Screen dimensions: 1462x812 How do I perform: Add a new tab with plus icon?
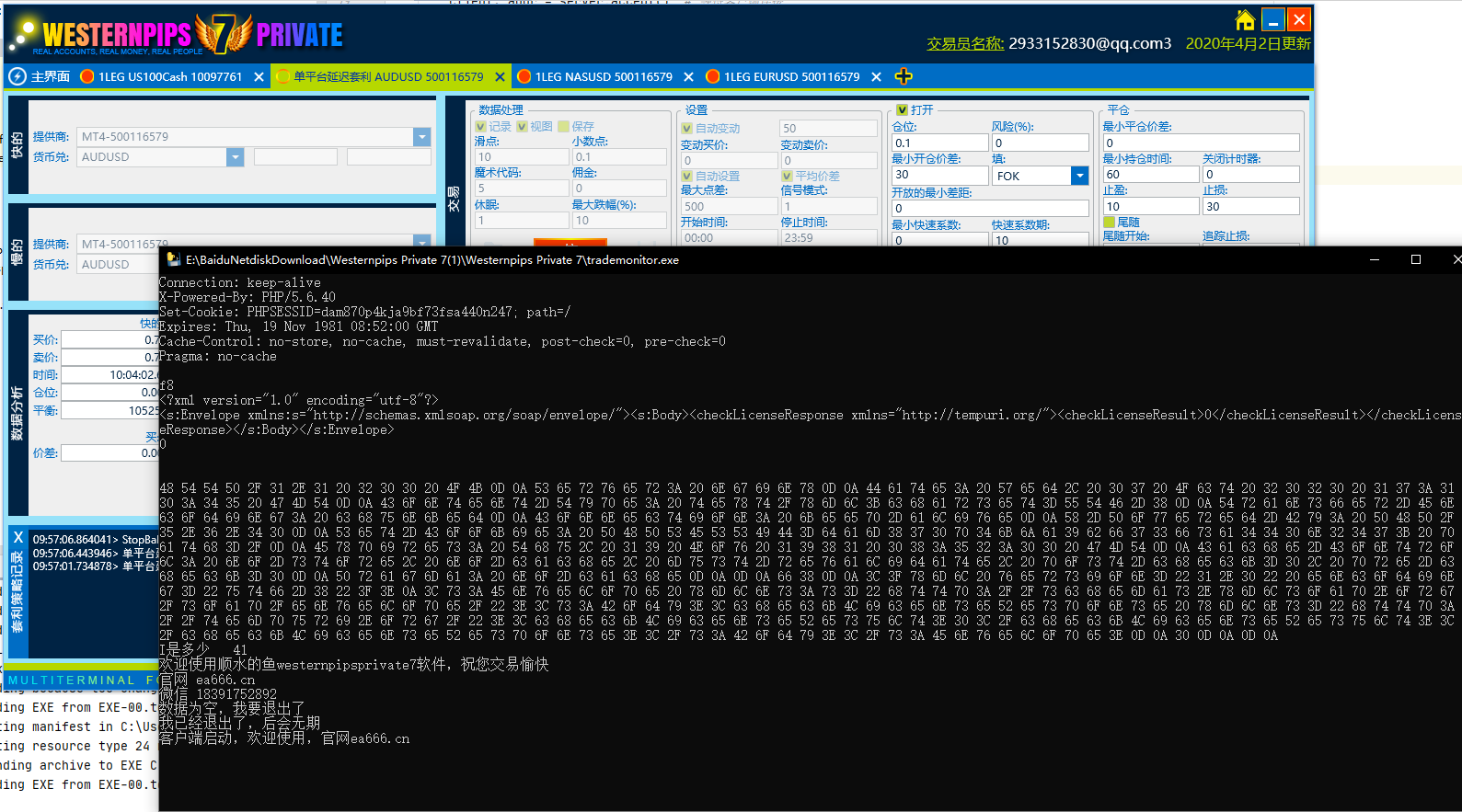point(904,76)
